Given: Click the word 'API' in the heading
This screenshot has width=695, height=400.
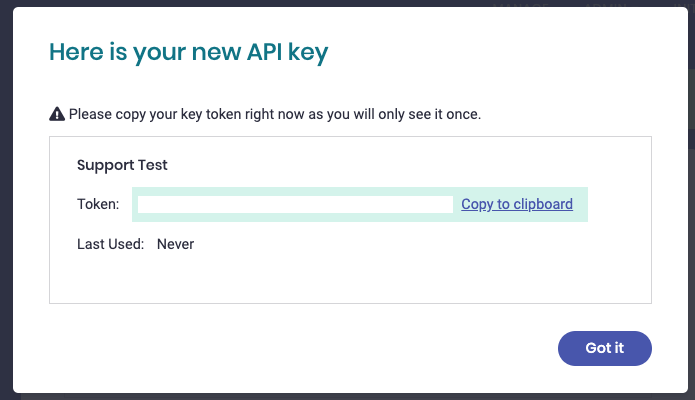Looking at the screenshot, I should click(x=264, y=52).
